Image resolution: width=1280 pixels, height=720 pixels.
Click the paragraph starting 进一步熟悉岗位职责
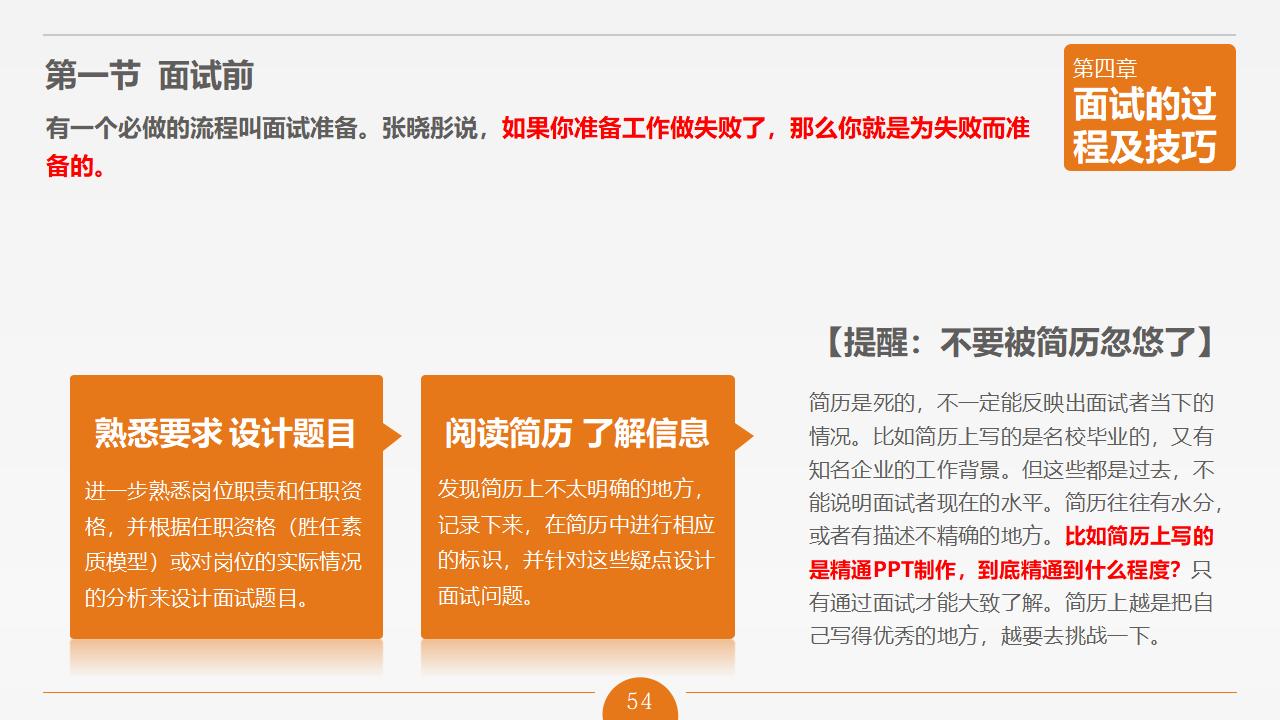(x=224, y=544)
